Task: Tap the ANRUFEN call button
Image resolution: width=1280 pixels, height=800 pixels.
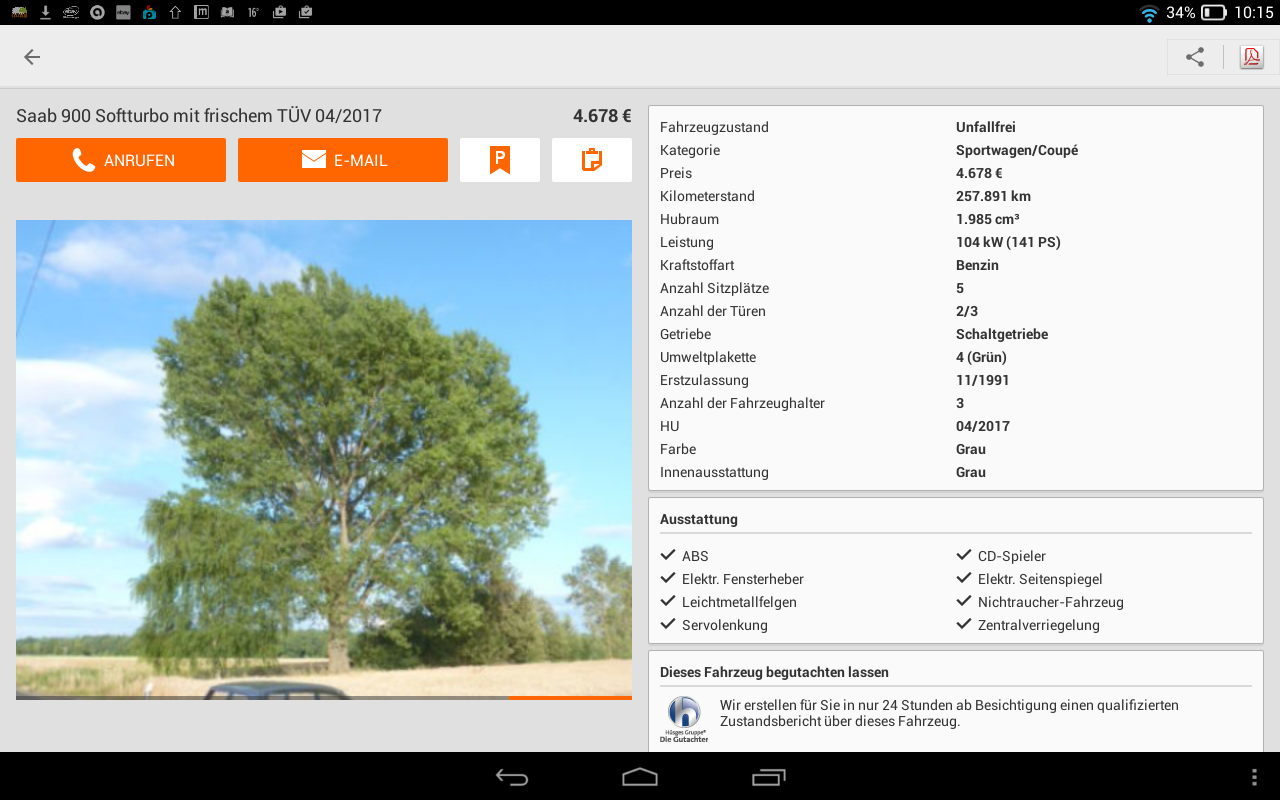Action: 121,160
